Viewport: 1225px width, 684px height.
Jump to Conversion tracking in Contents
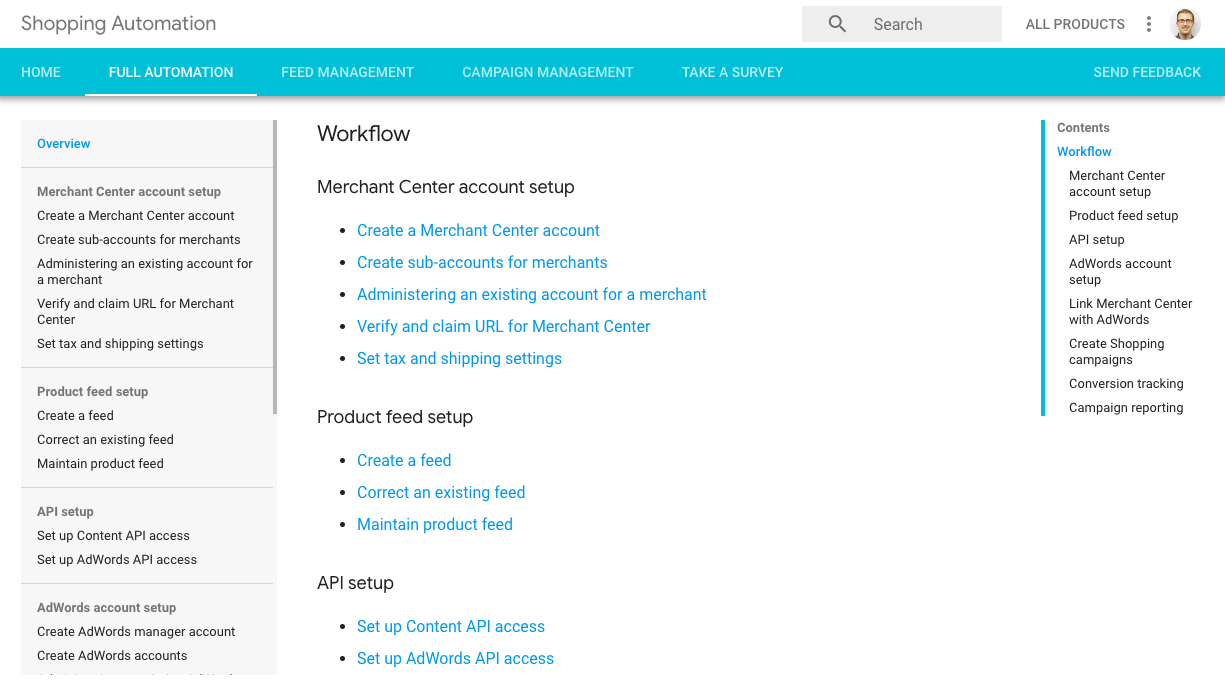[x=1126, y=384]
